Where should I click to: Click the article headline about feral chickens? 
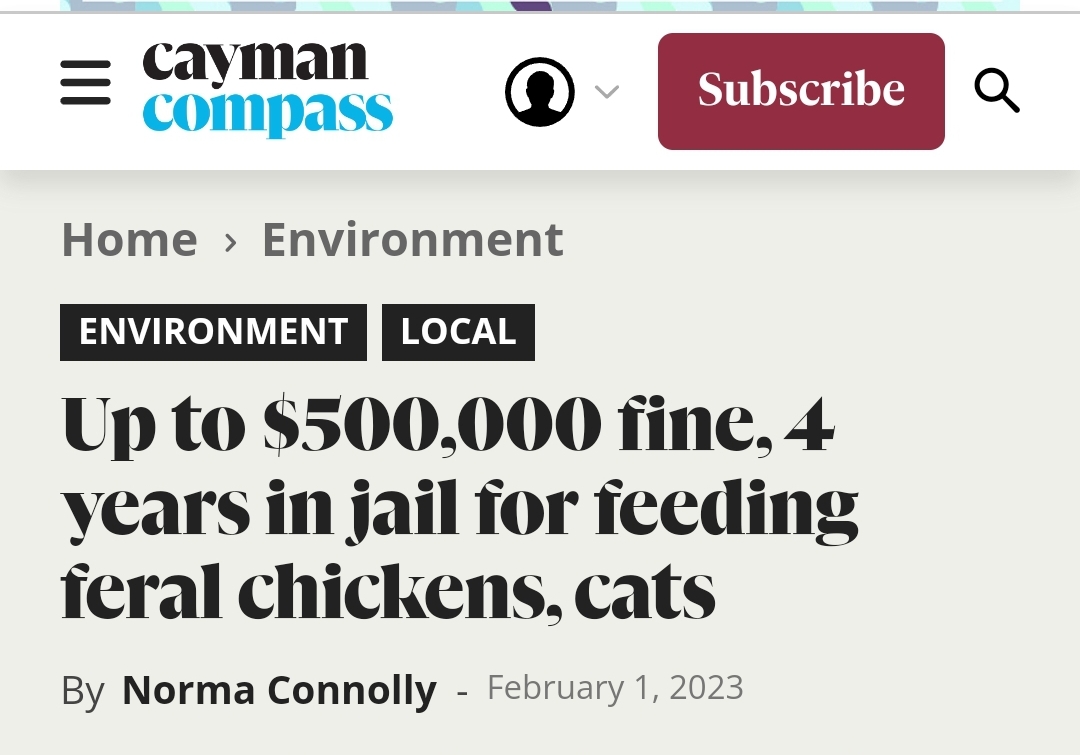click(x=459, y=508)
